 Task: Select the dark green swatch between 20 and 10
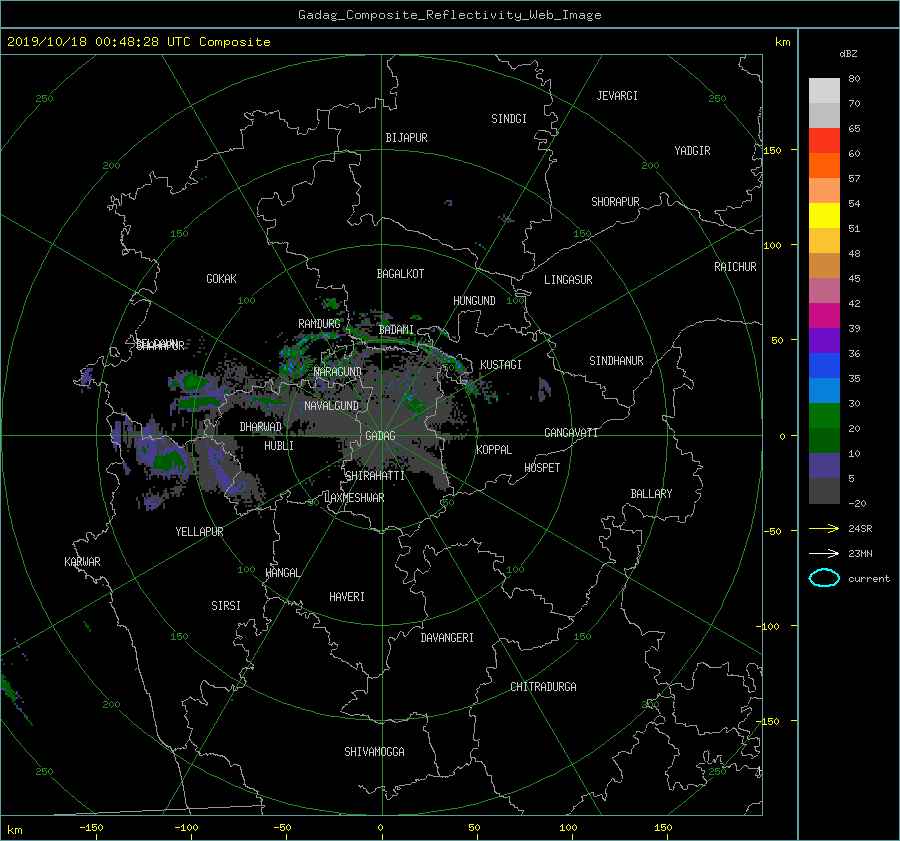point(824,440)
